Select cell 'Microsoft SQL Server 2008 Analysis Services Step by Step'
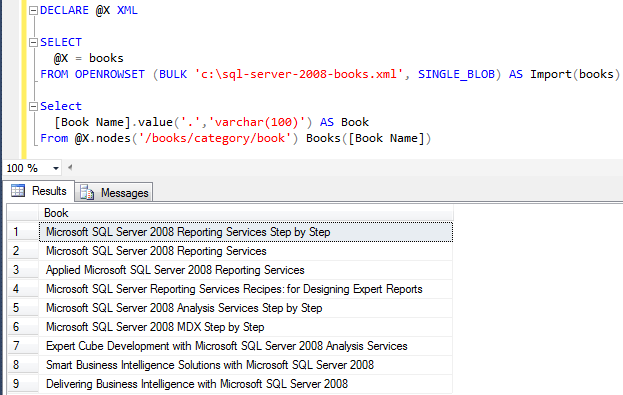This screenshot has height=395, width=623. (x=246, y=308)
